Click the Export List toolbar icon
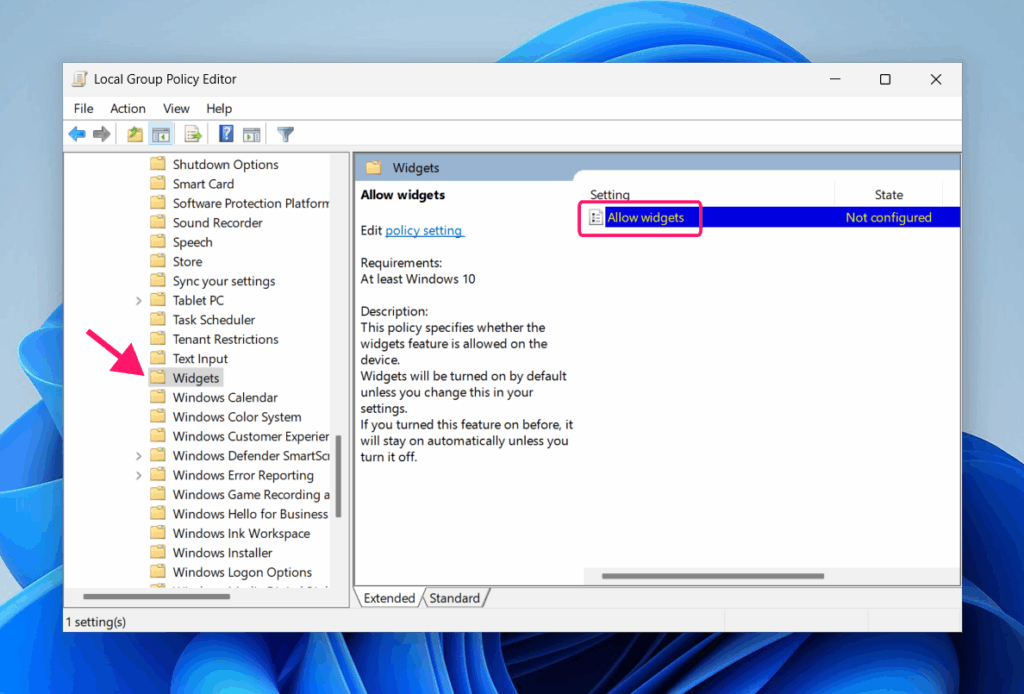This screenshot has height=694, width=1024. click(193, 134)
